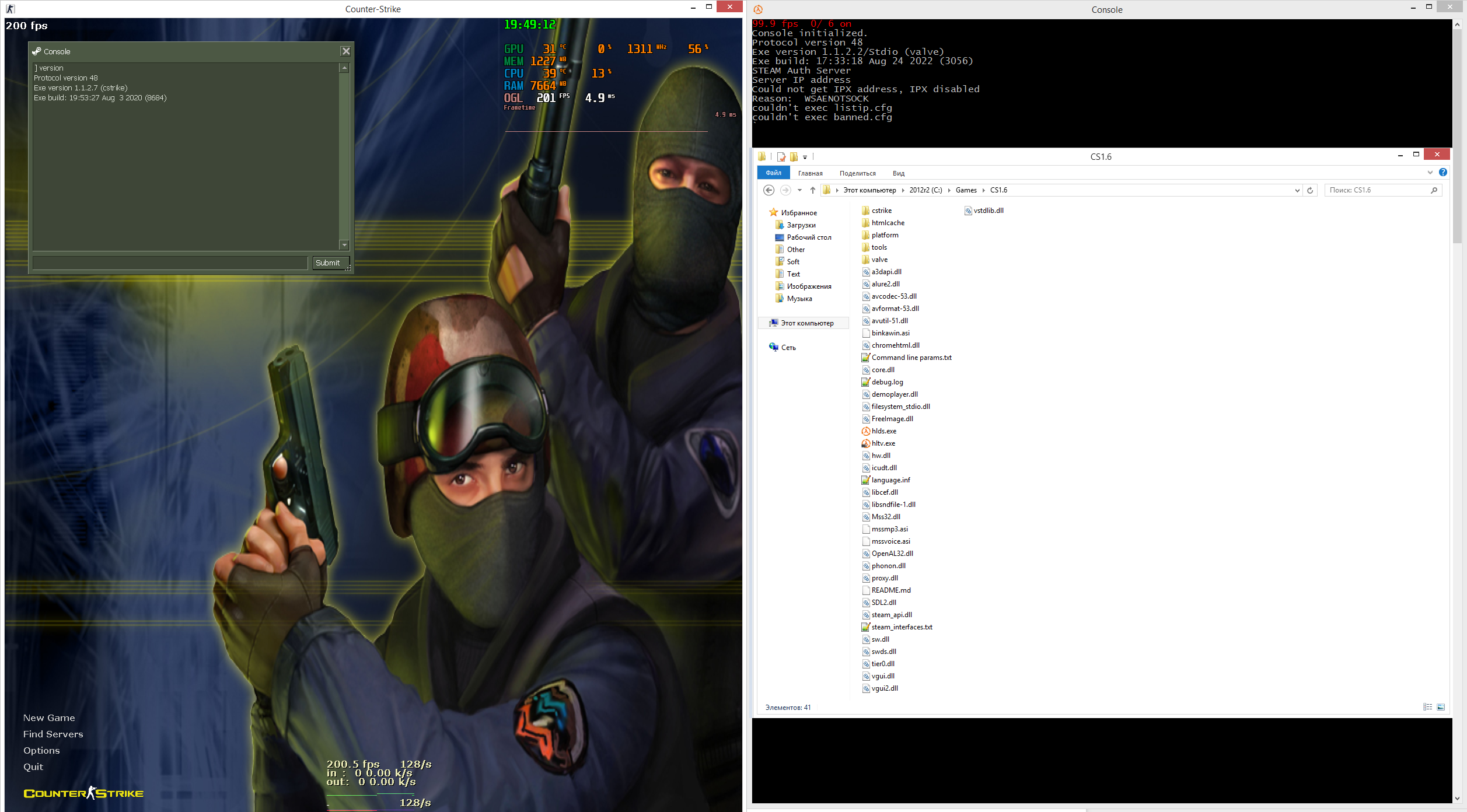Start a New Game from main menu

[49, 718]
